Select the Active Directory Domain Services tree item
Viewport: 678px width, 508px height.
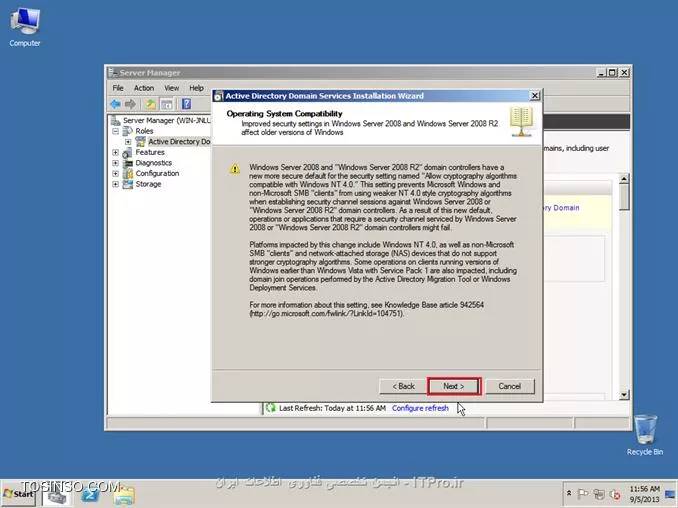click(x=179, y=141)
